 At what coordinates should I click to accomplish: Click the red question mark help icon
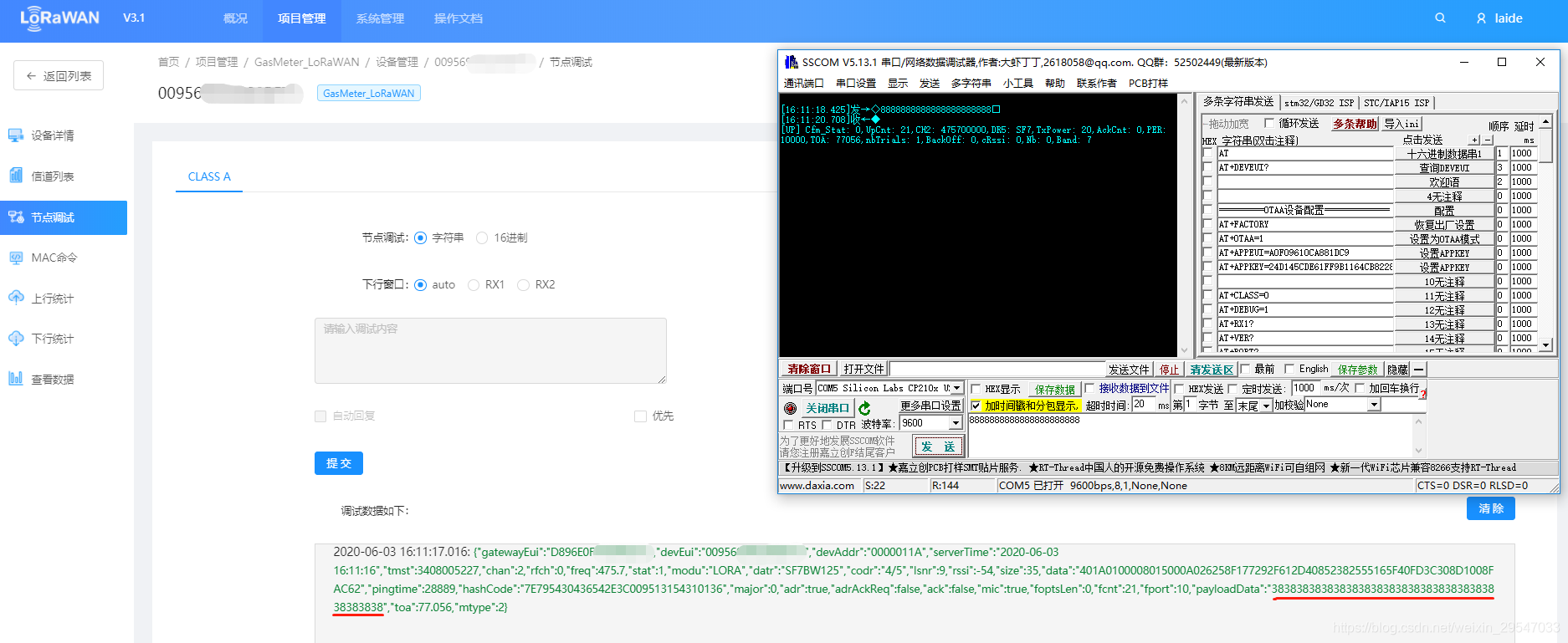click(x=1423, y=392)
